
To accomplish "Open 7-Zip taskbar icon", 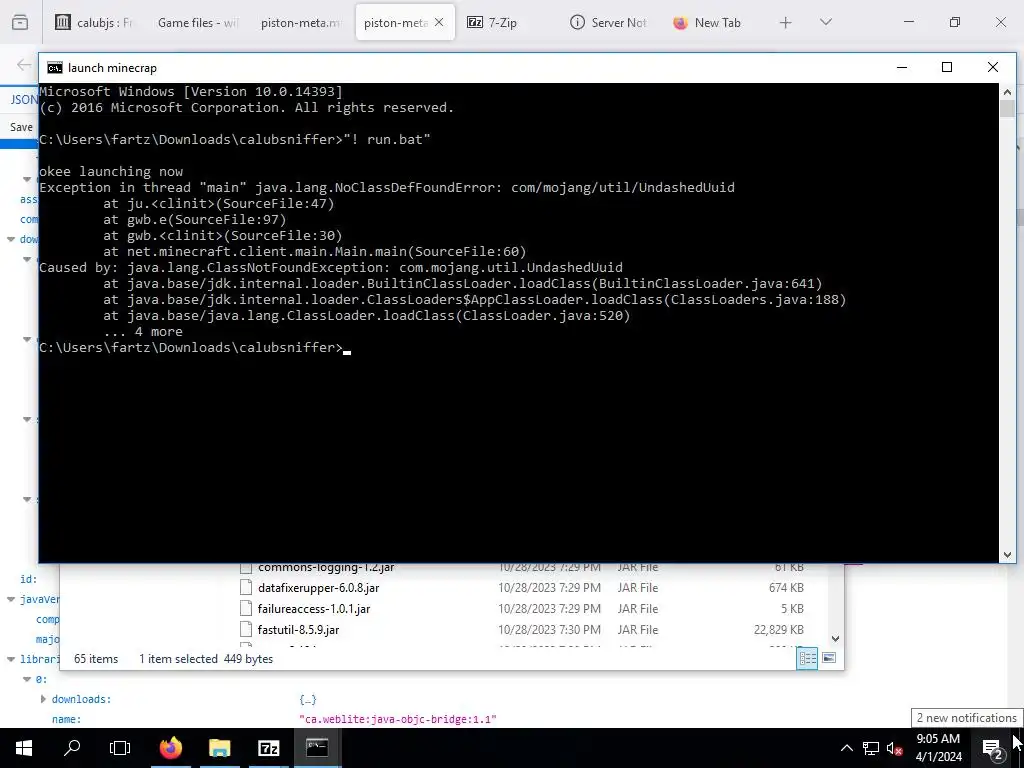I will 268,748.
